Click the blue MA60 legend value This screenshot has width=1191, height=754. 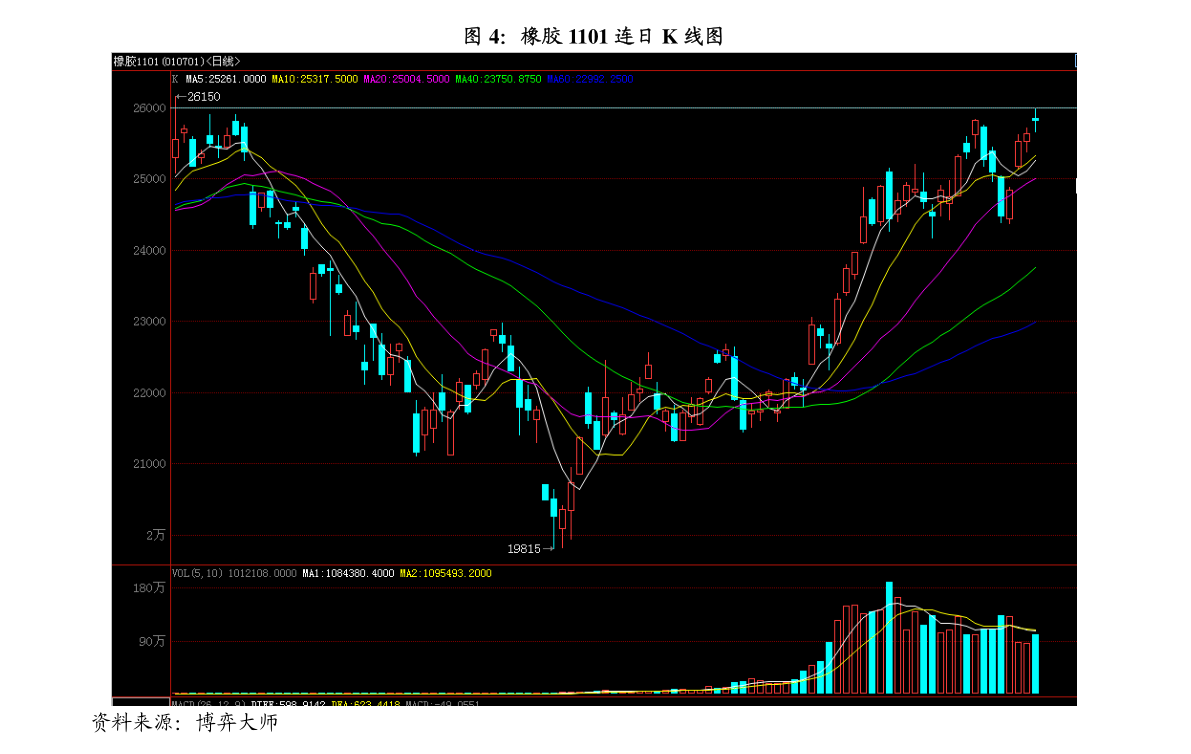pos(590,79)
